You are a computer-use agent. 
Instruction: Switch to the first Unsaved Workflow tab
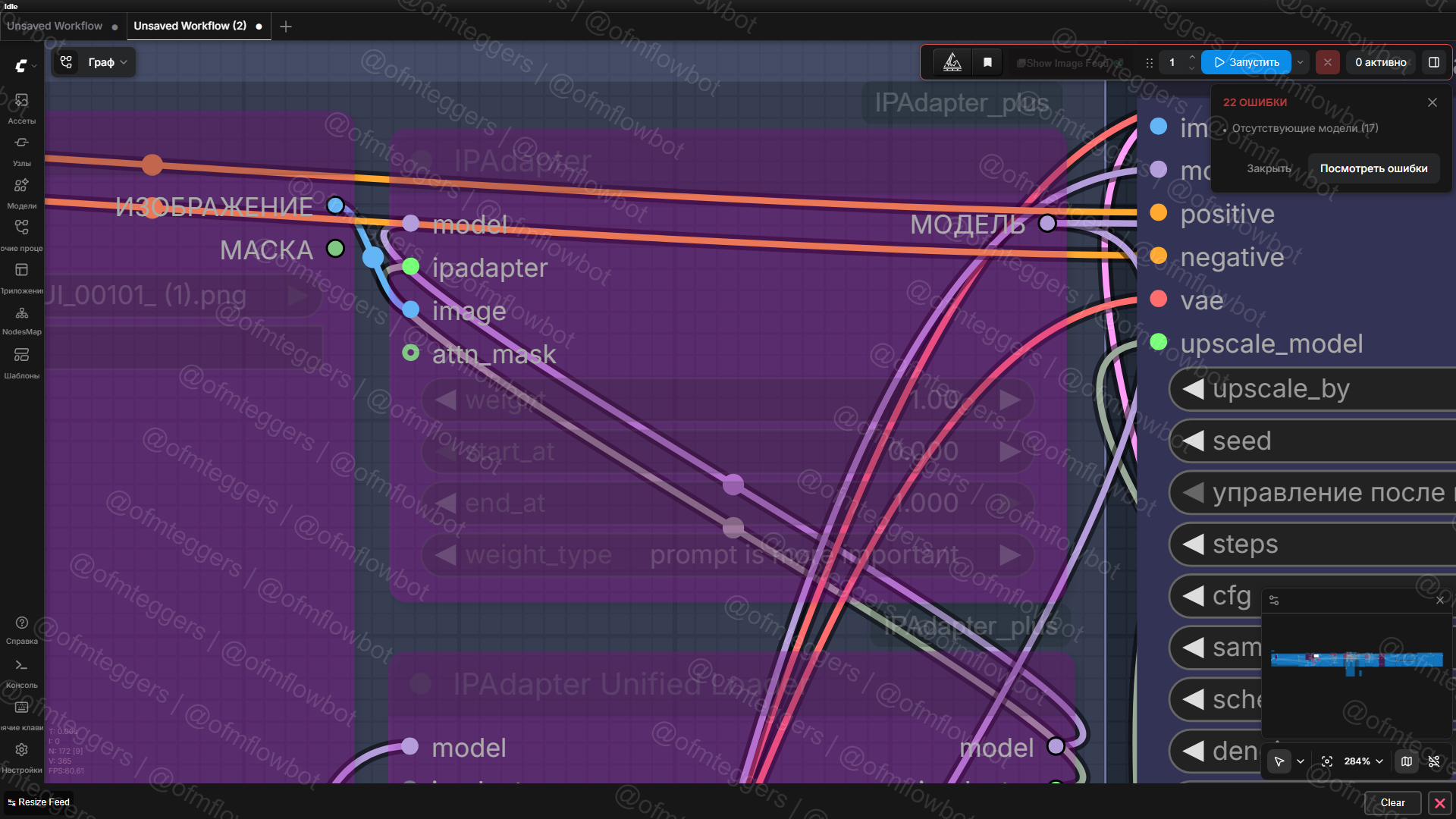click(x=55, y=26)
